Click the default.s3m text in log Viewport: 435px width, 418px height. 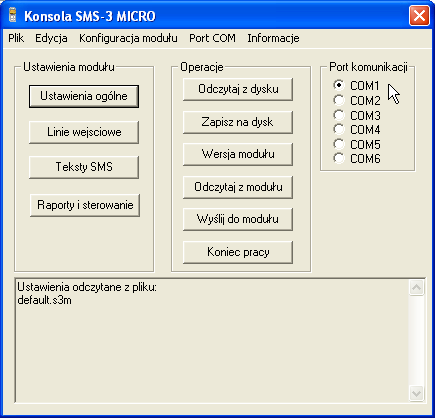pyautogui.click(x=44, y=300)
